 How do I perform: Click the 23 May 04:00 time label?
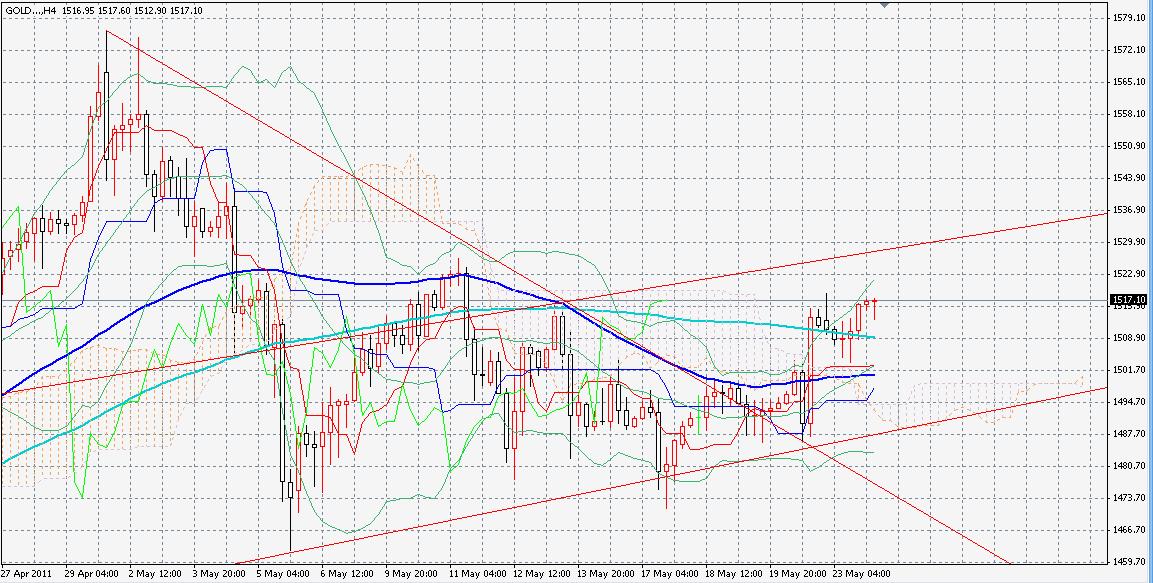pyautogui.click(x=863, y=575)
